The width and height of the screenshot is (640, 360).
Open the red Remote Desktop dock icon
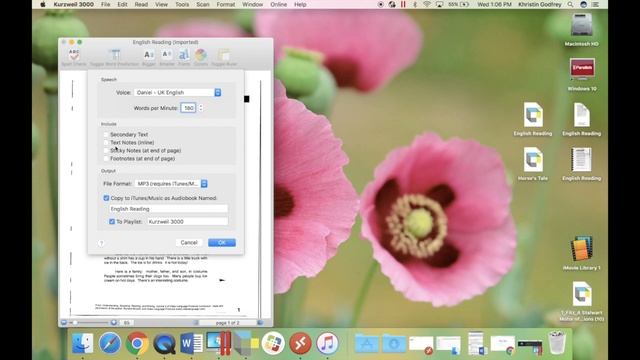click(x=300, y=343)
